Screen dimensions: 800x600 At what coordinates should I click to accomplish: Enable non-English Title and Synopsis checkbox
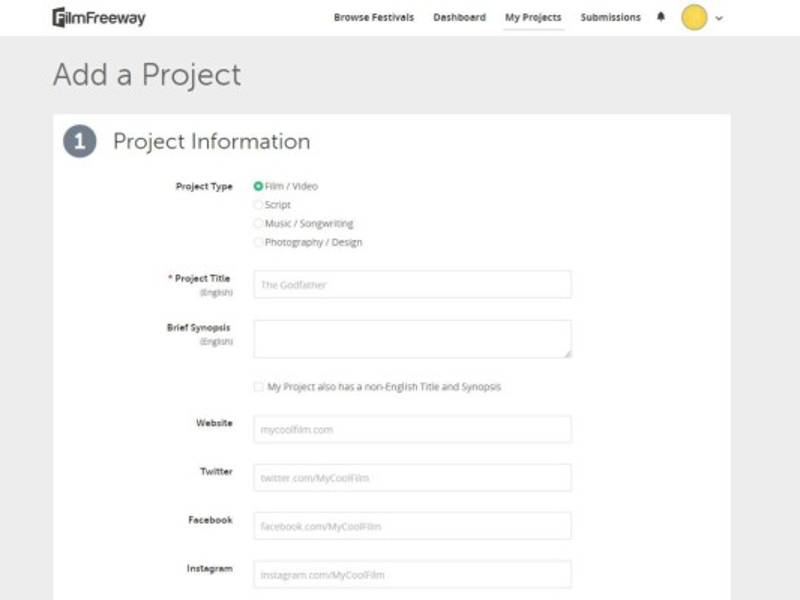(x=259, y=387)
